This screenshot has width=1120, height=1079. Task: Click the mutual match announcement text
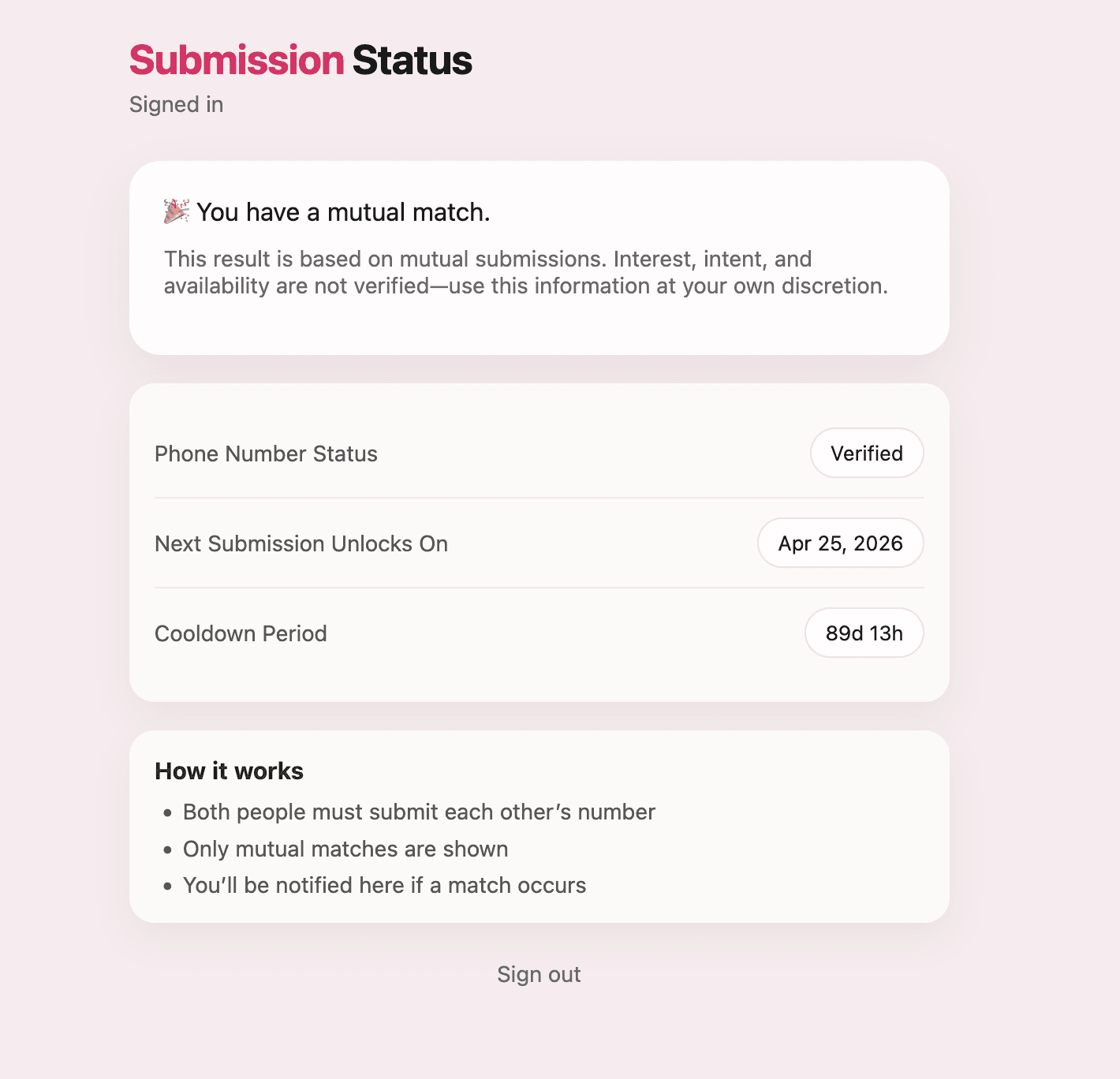(344, 211)
